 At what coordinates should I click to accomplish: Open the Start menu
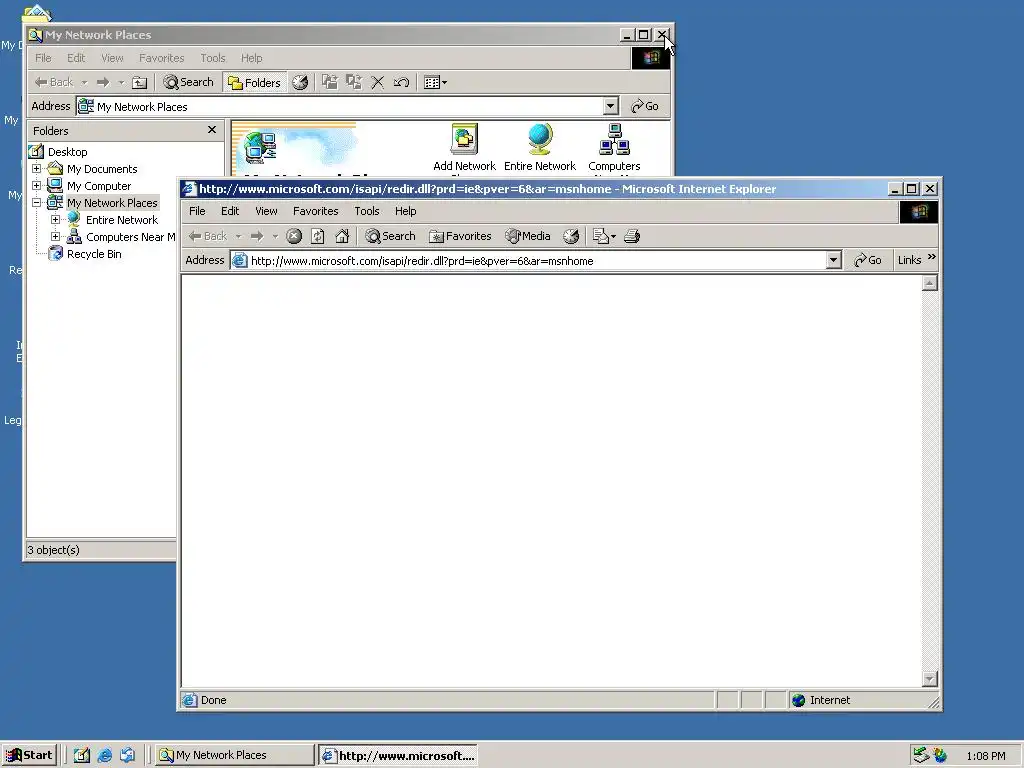tap(29, 756)
